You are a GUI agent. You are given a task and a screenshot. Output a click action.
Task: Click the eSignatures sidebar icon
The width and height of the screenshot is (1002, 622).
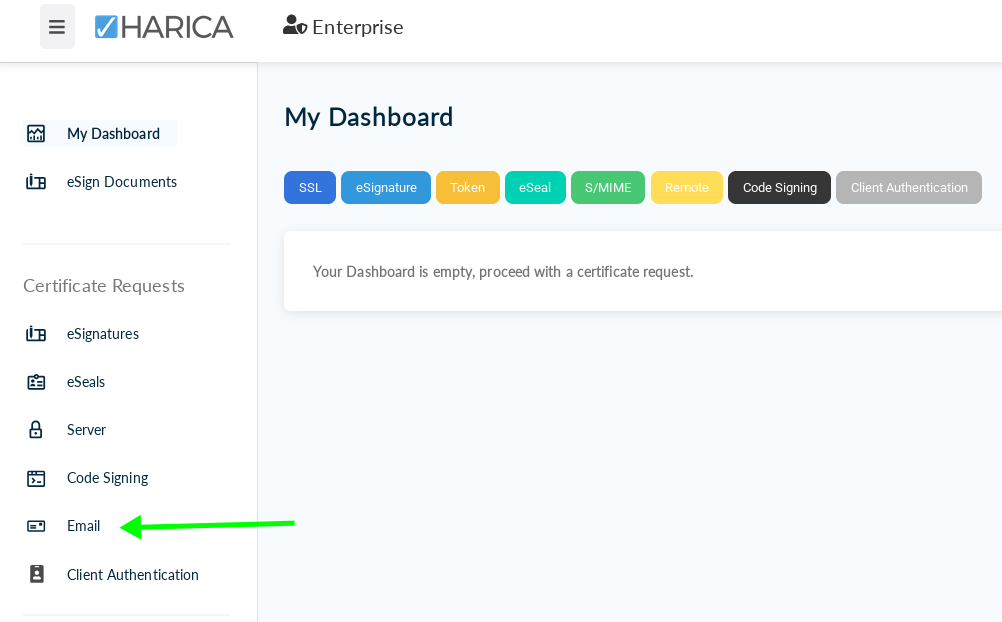point(36,334)
